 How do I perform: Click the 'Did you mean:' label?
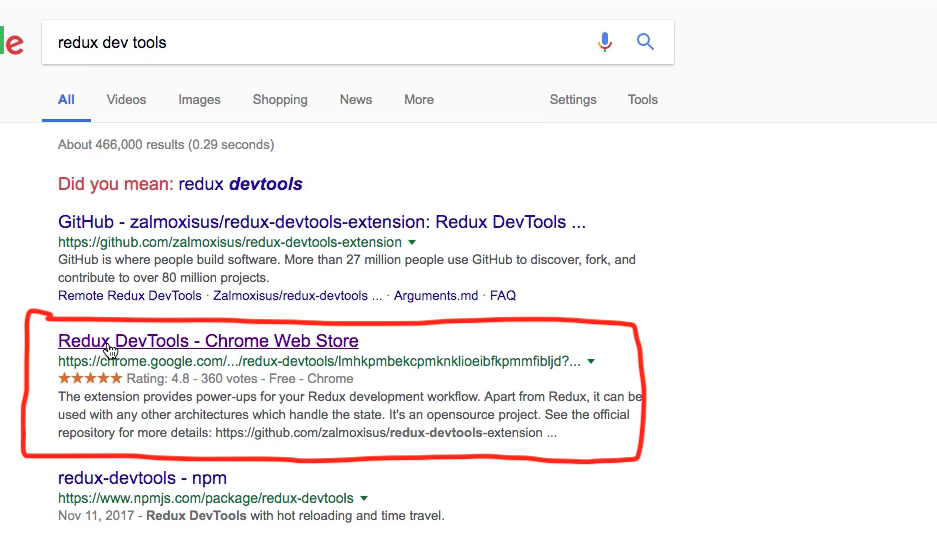point(115,184)
